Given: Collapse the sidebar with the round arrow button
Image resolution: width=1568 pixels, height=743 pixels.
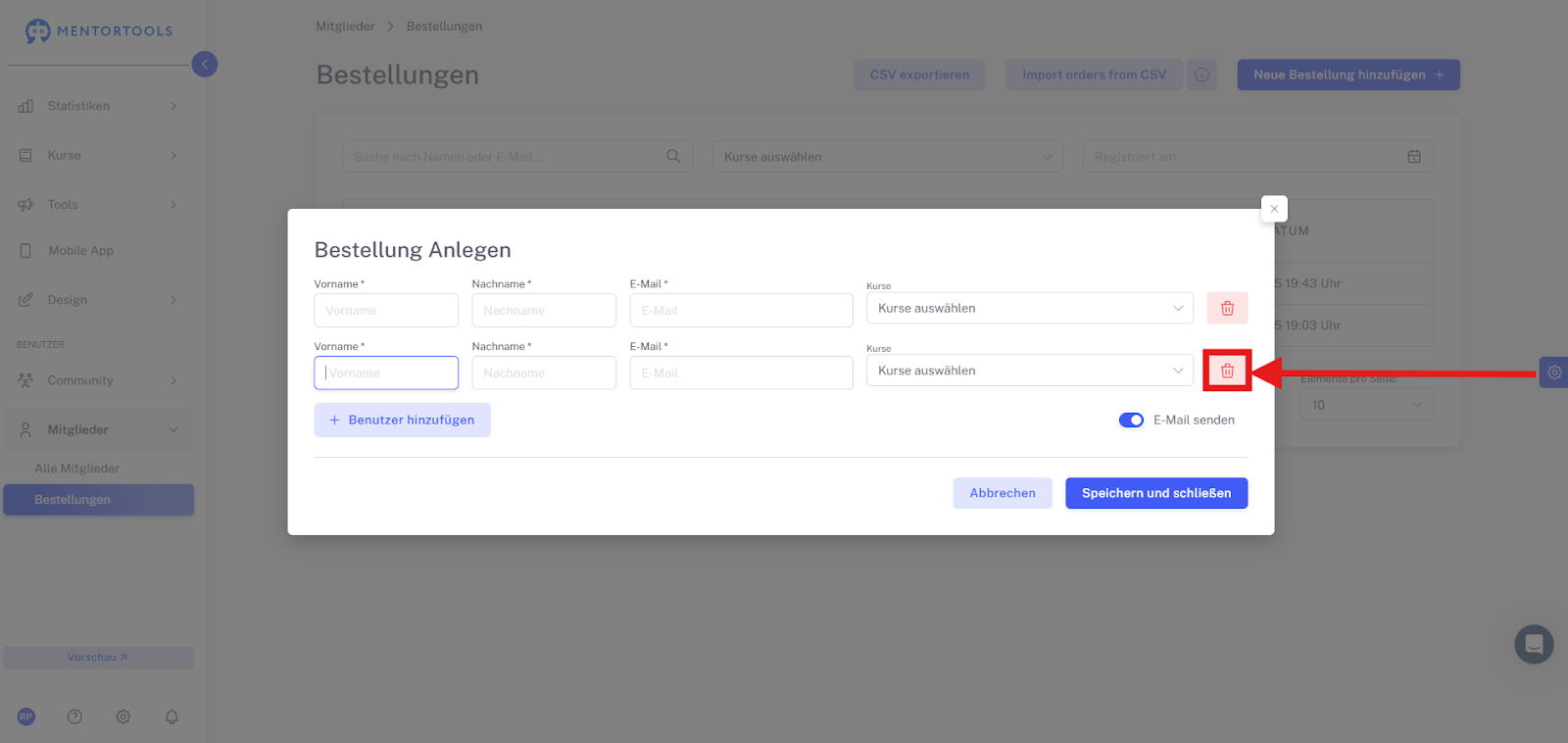Looking at the screenshot, I should (205, 64).
